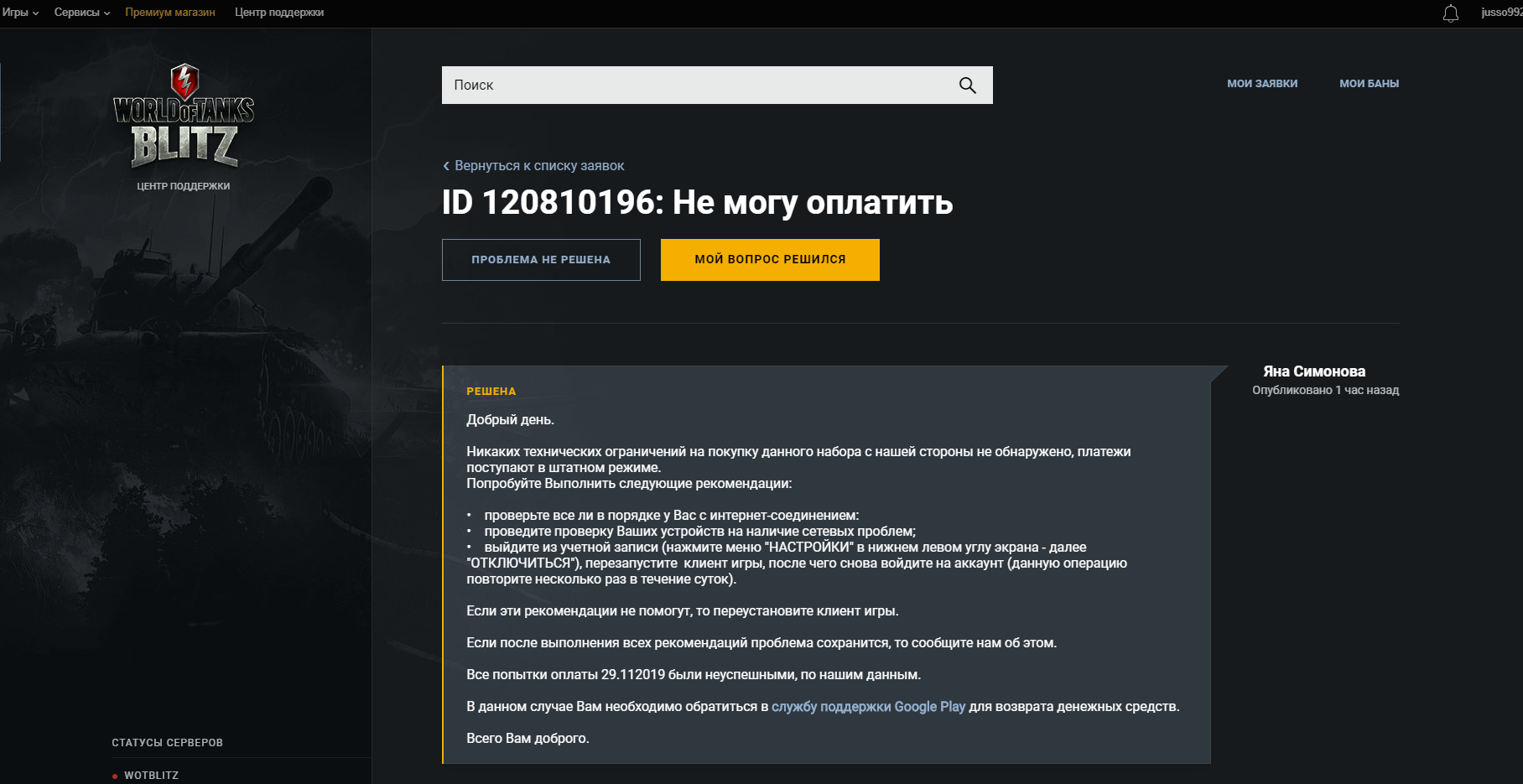Click the Всего Вам доброго closing line
The image size is (1523, 784).
click(x=528, y=739)
